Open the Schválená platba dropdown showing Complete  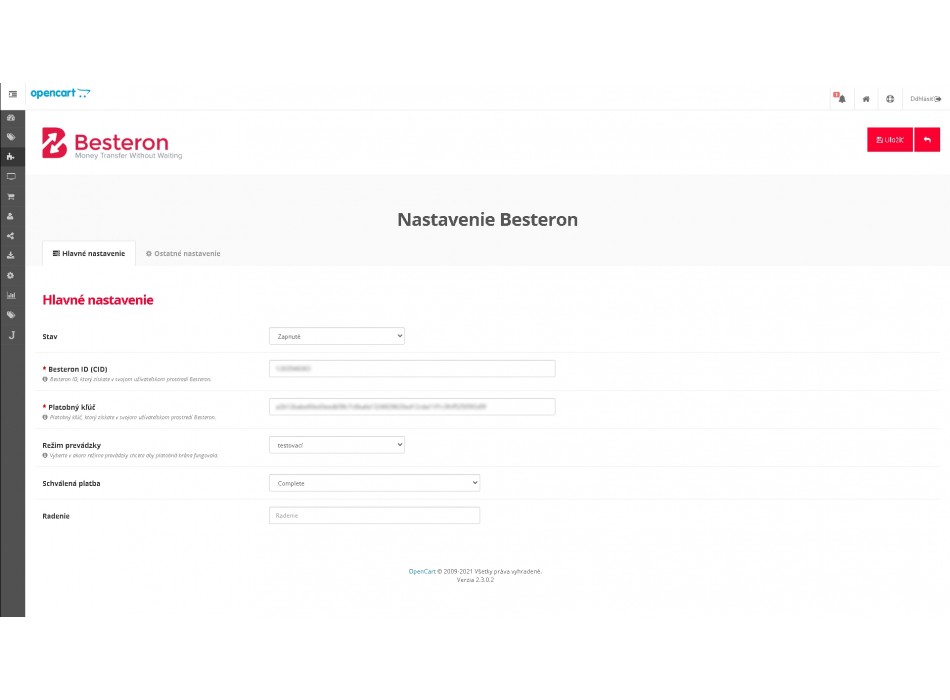coord(374,483)
